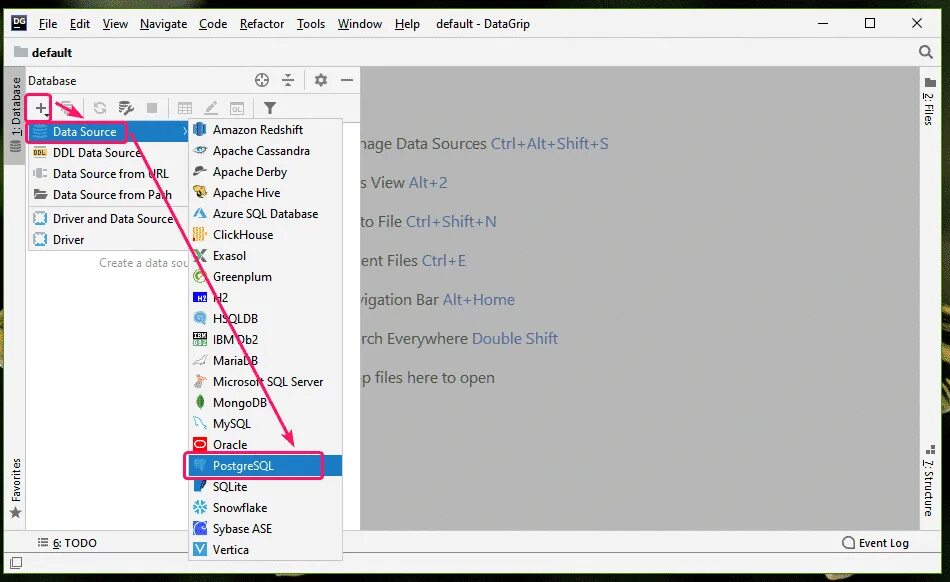The height and width of the screenshot is (582, 950).
Task: Open the Code menu
Action: [213, 24]
